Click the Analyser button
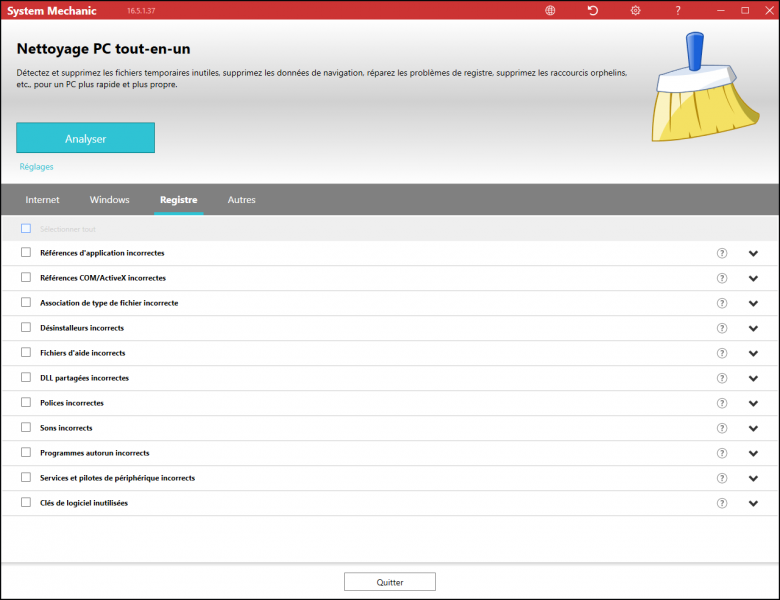 (x=85, y=139)
